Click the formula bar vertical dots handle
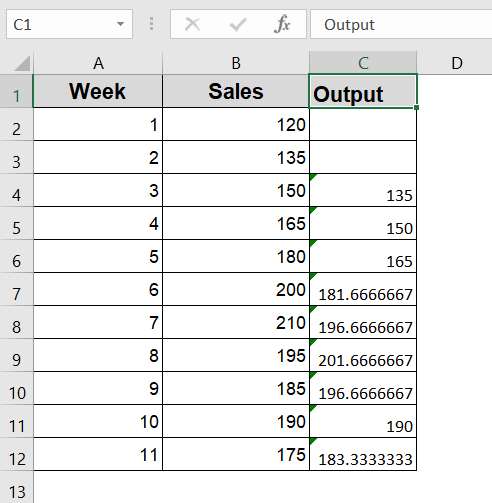This screenshot has width=492, height=503. 152,24
